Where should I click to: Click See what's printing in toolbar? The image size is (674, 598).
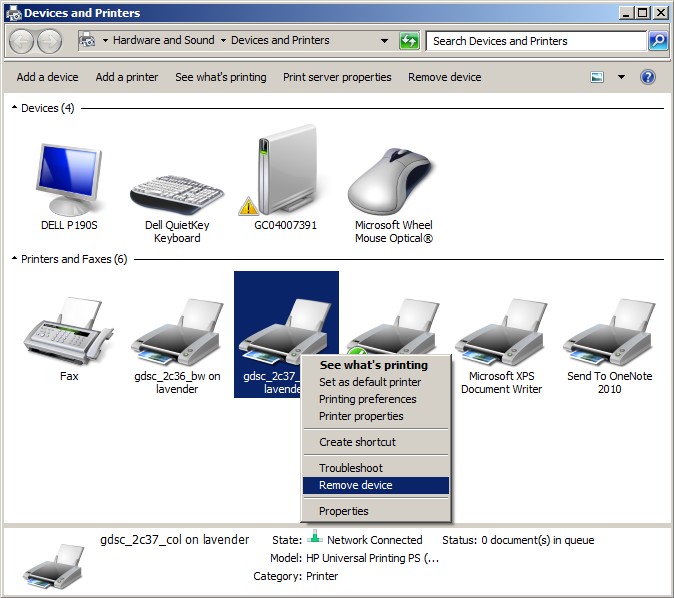221,77
